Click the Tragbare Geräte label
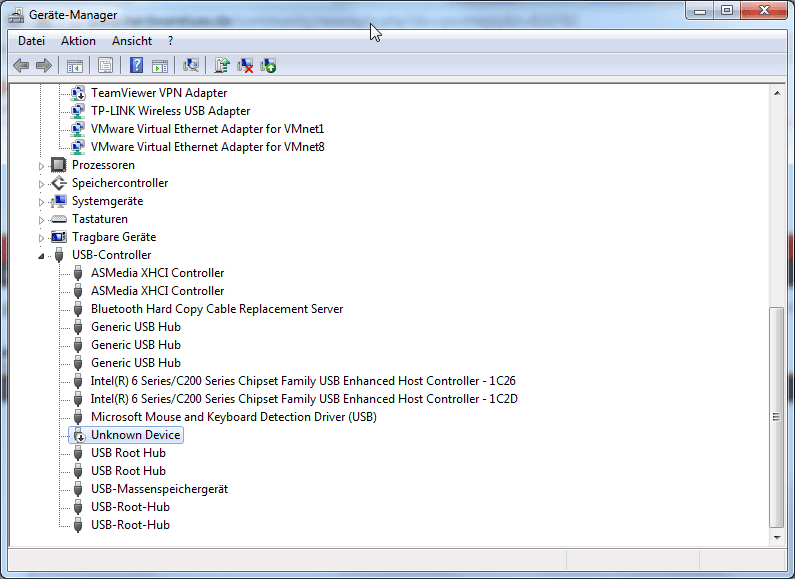The height and width of the screenshot is (579, 795). pyautogui.click(x=114, y=237)
